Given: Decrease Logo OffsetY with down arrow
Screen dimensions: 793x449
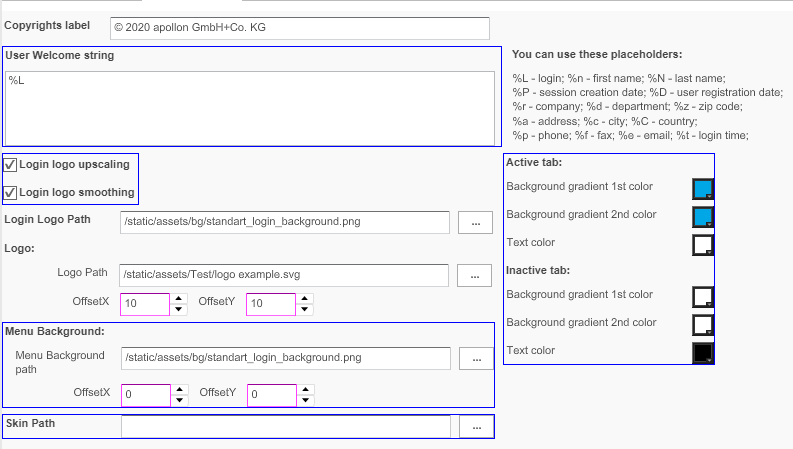Looking at the screenshot, I should [x=306, y=310].
